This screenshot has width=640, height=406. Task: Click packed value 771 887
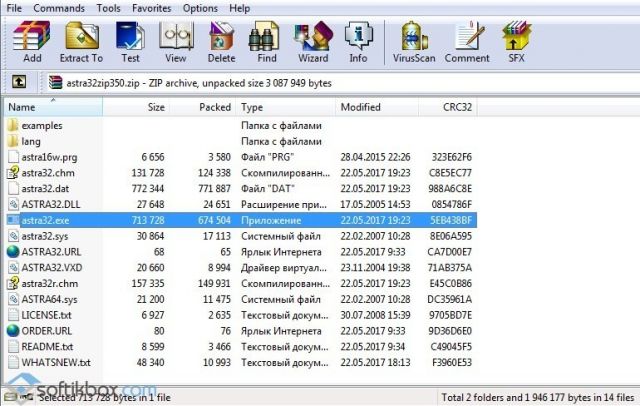coord(214,189)
